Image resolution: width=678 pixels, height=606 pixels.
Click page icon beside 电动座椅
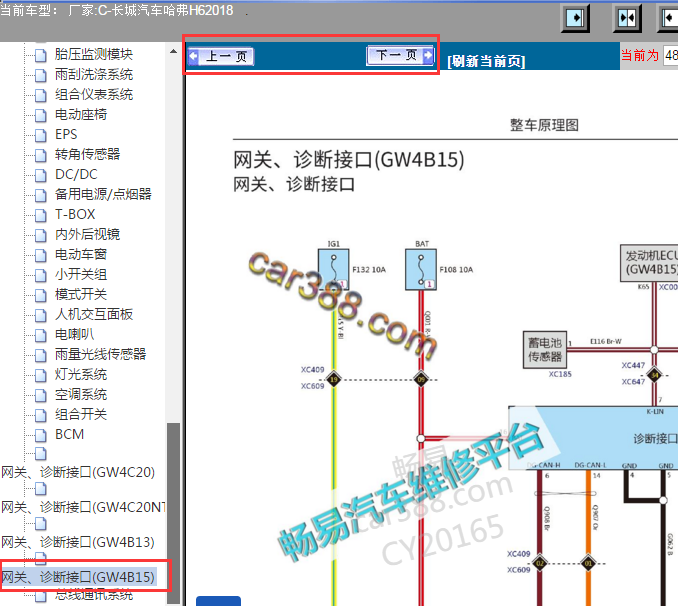coord(41,115)
